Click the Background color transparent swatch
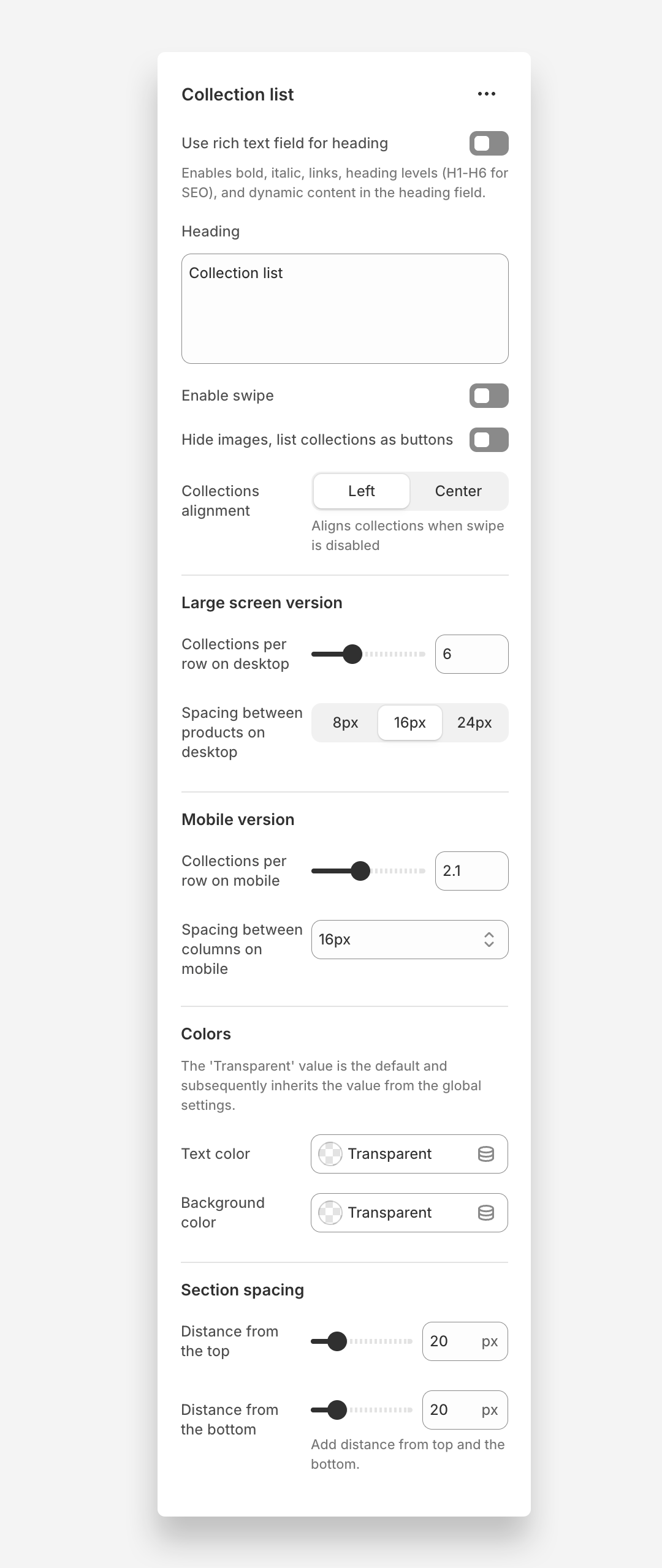 click(330, 1213)
